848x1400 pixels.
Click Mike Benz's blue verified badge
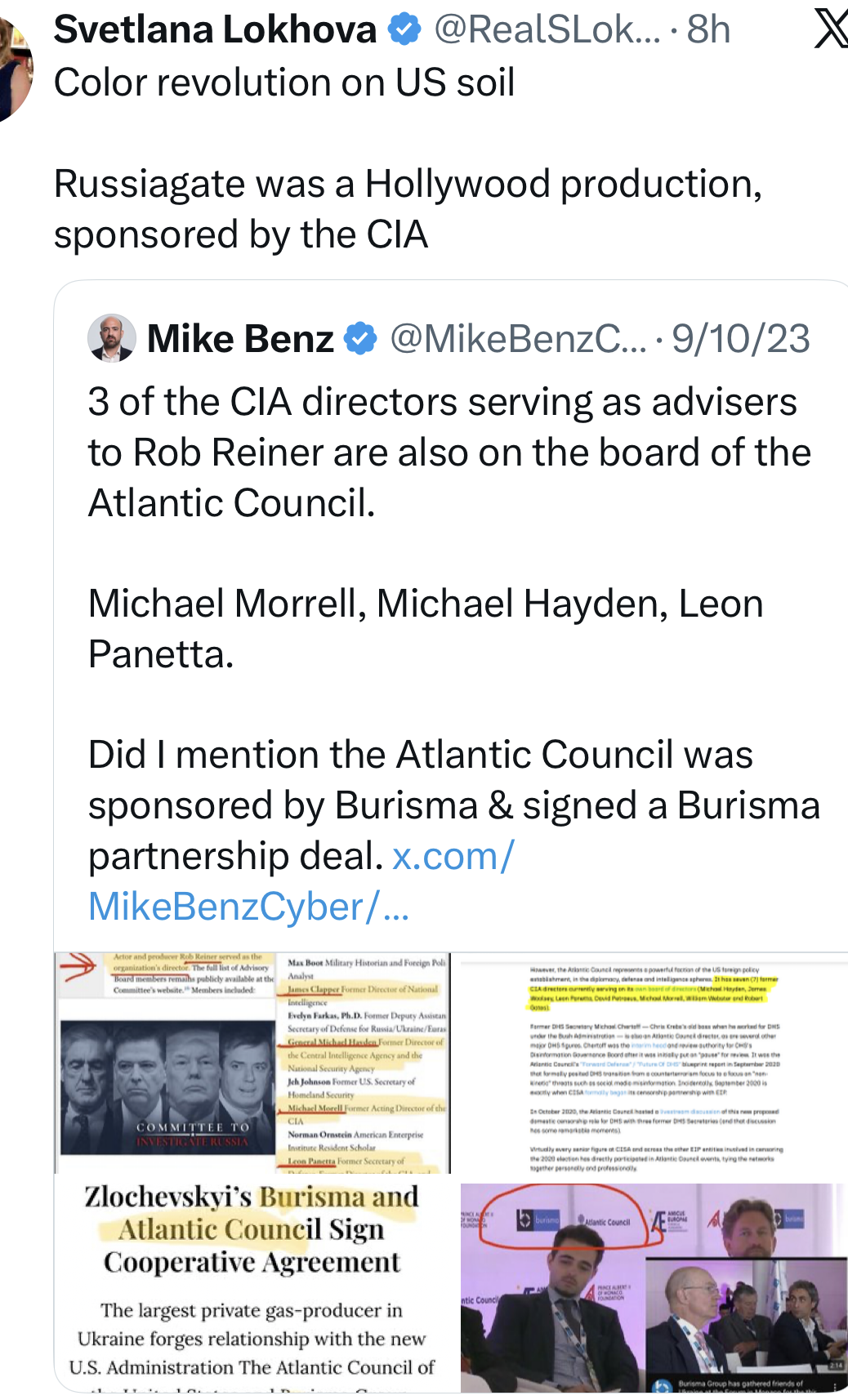tap(360, 339)
